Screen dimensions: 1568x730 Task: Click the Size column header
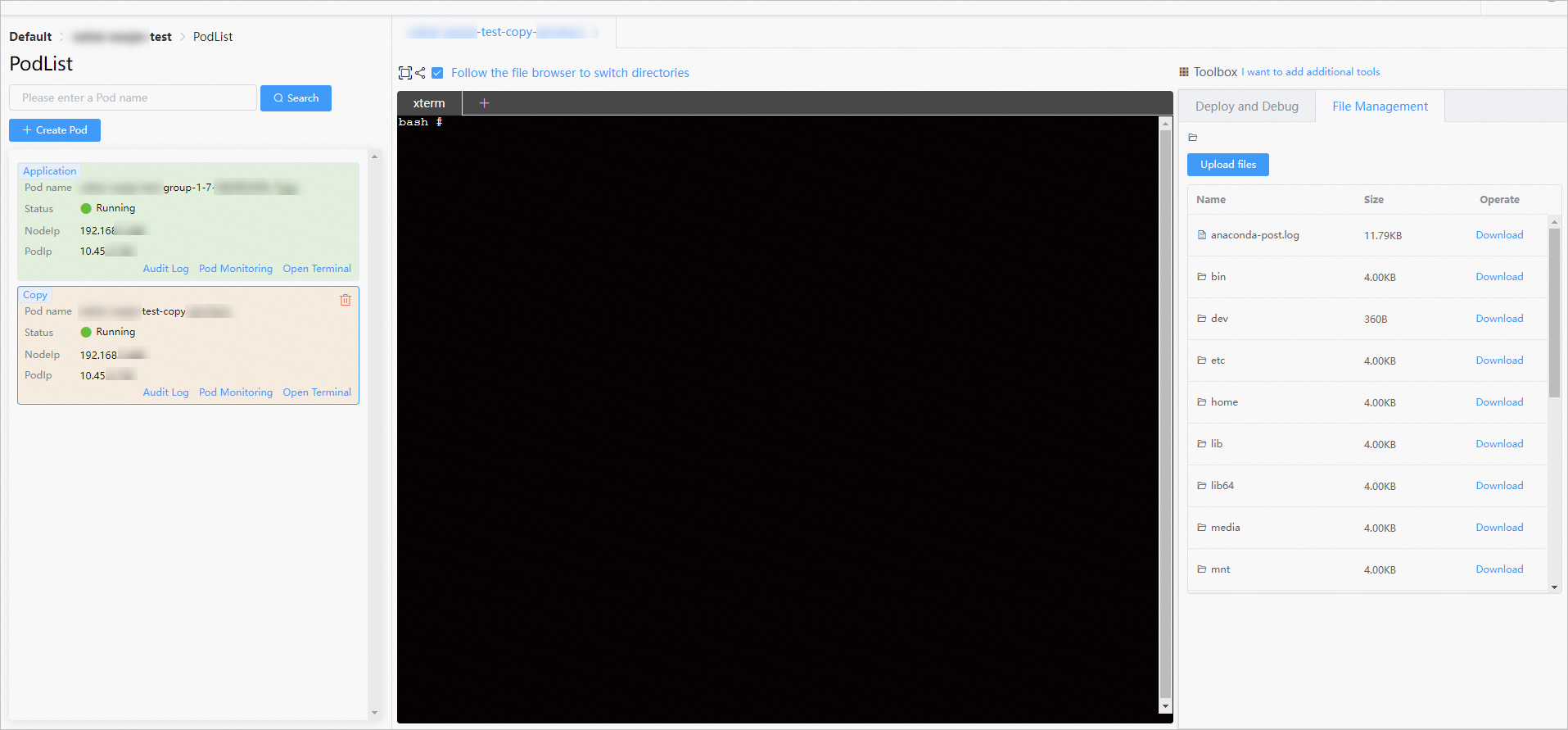pyautogui.click(x=1374, y=200)
